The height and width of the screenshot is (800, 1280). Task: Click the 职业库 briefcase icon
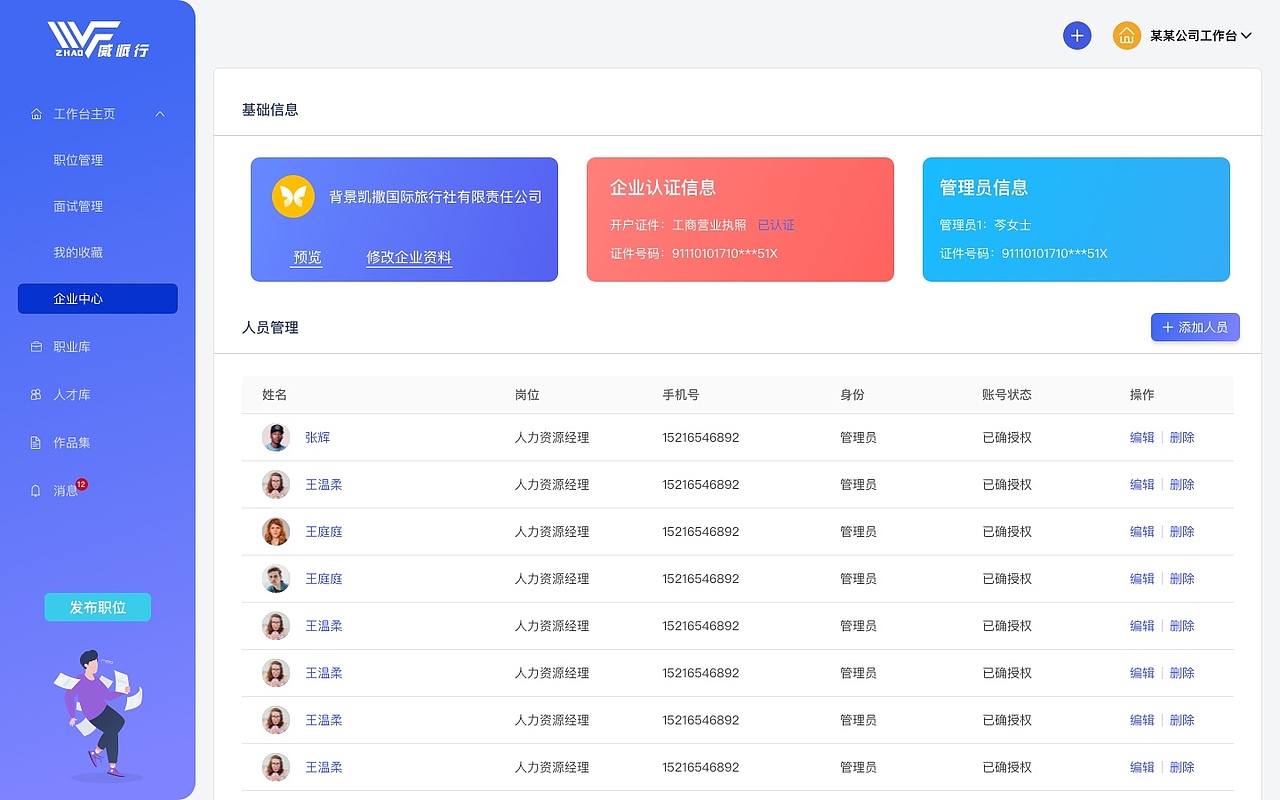pyautogui.click(x=37, y=347)
